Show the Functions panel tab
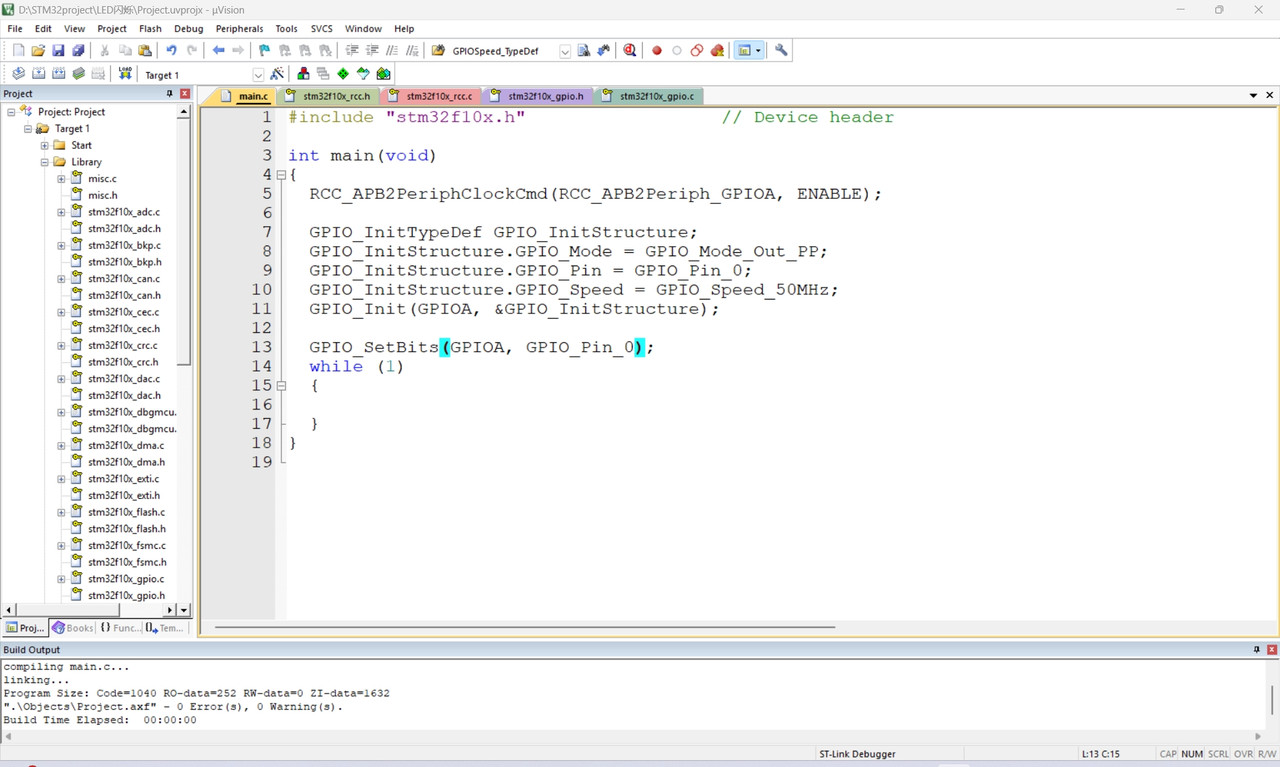The image size is (1280, 767). point(120,628)
